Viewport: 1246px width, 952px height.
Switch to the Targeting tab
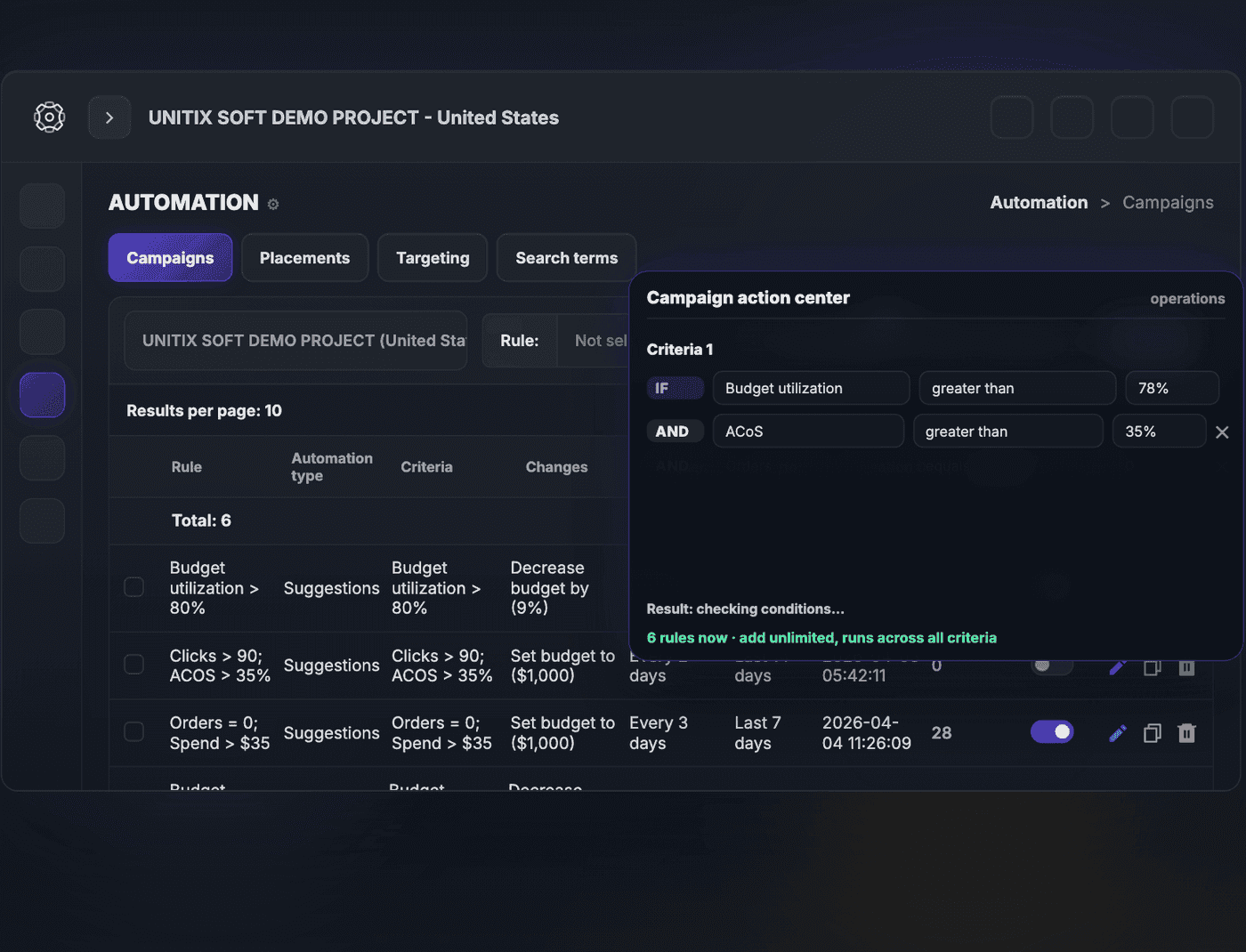(433, 258)
